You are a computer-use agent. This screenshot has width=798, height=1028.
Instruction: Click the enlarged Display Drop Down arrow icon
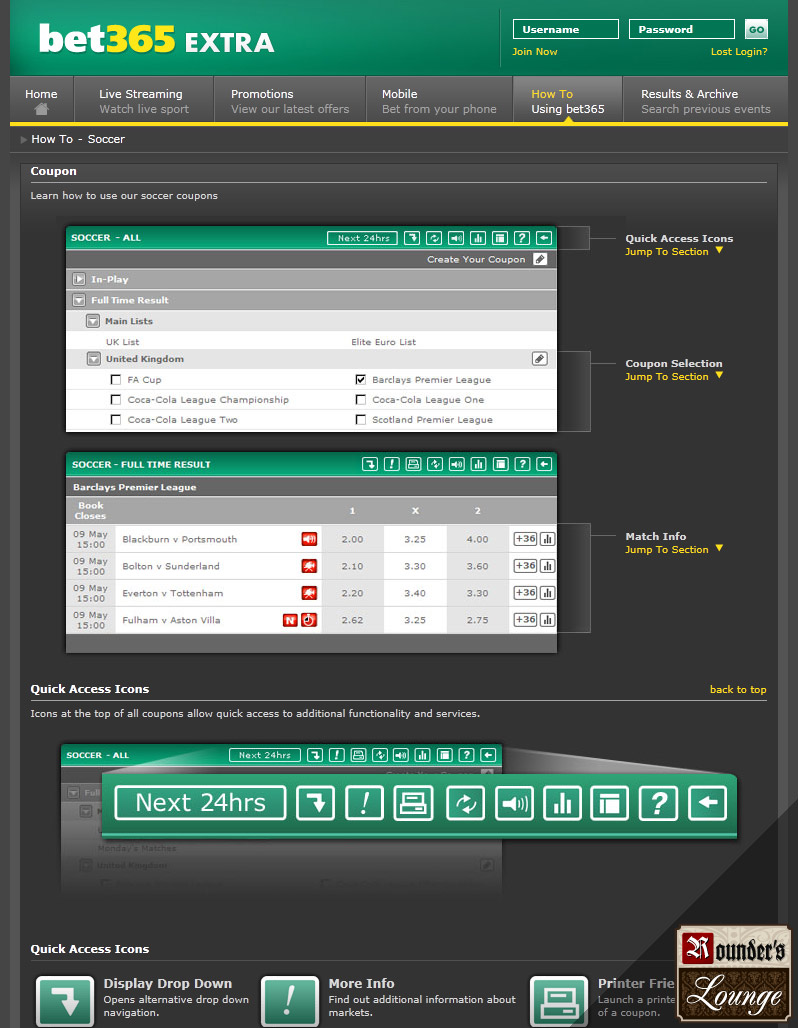pos(315,803)
